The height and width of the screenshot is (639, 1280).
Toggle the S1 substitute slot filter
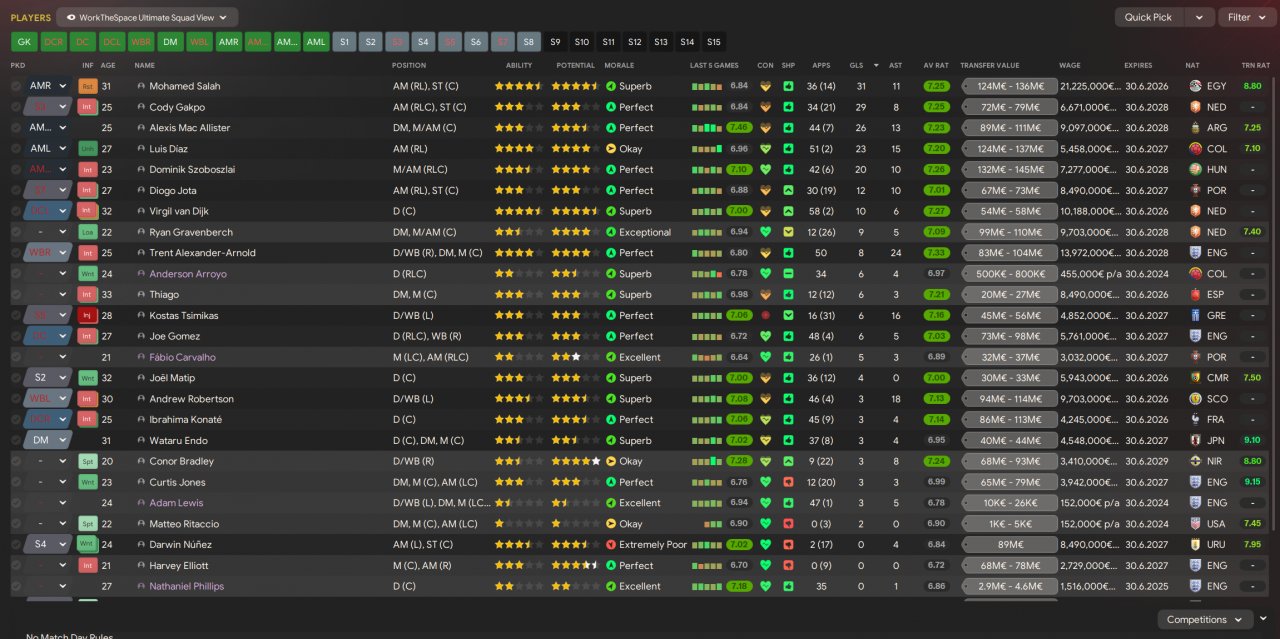pyautogui.click(x=345, y=42)
